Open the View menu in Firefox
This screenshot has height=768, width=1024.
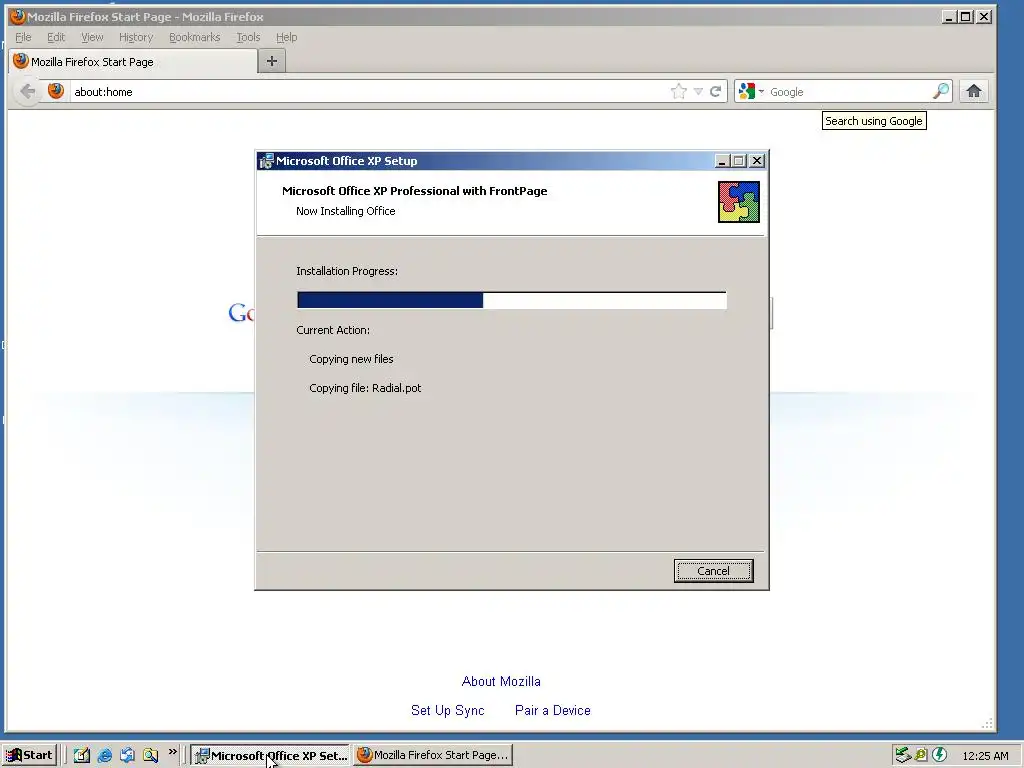tap(92, 37)
